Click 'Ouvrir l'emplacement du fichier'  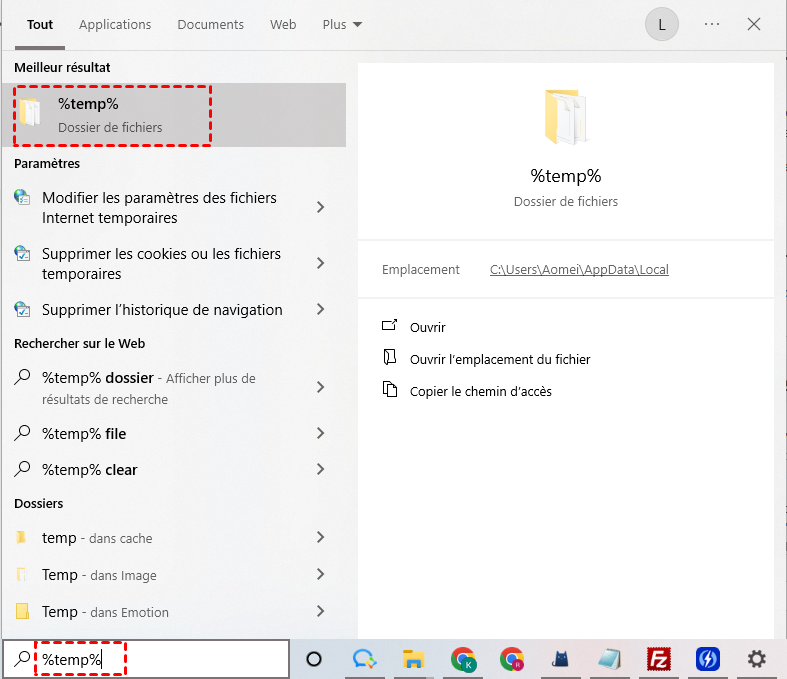500,359
